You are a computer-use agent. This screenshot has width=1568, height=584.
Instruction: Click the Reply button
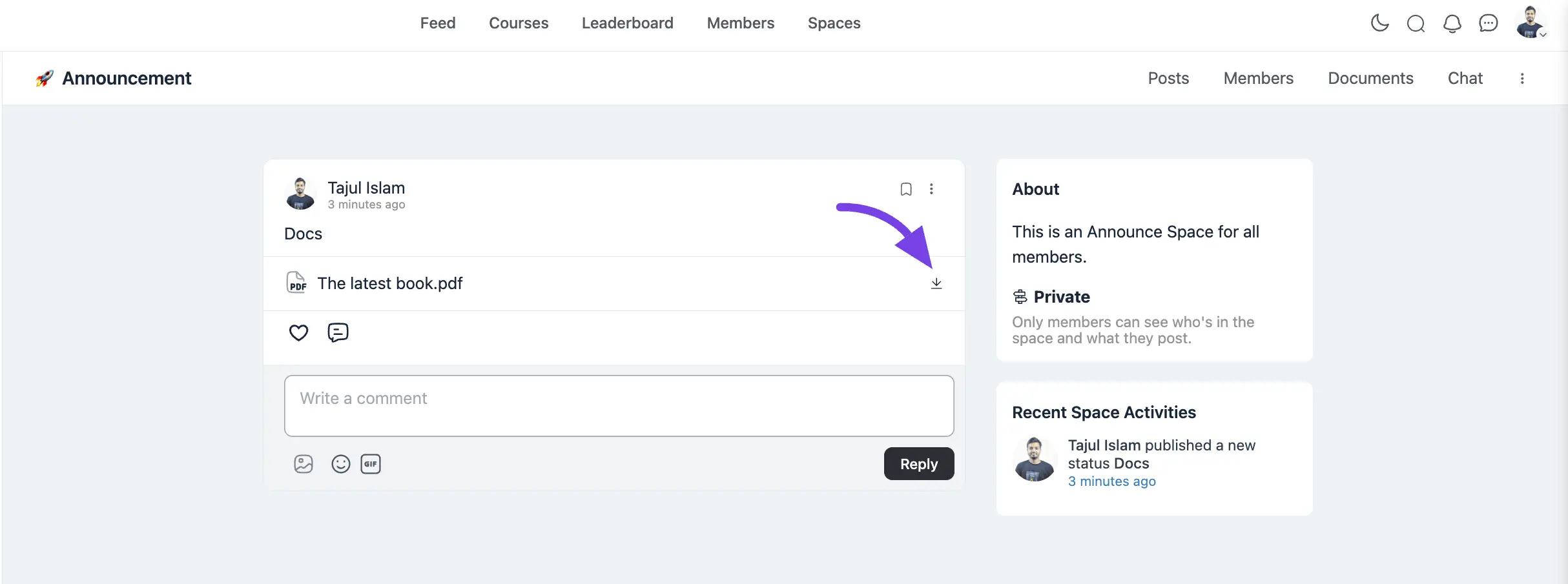(x=919, y=464)
